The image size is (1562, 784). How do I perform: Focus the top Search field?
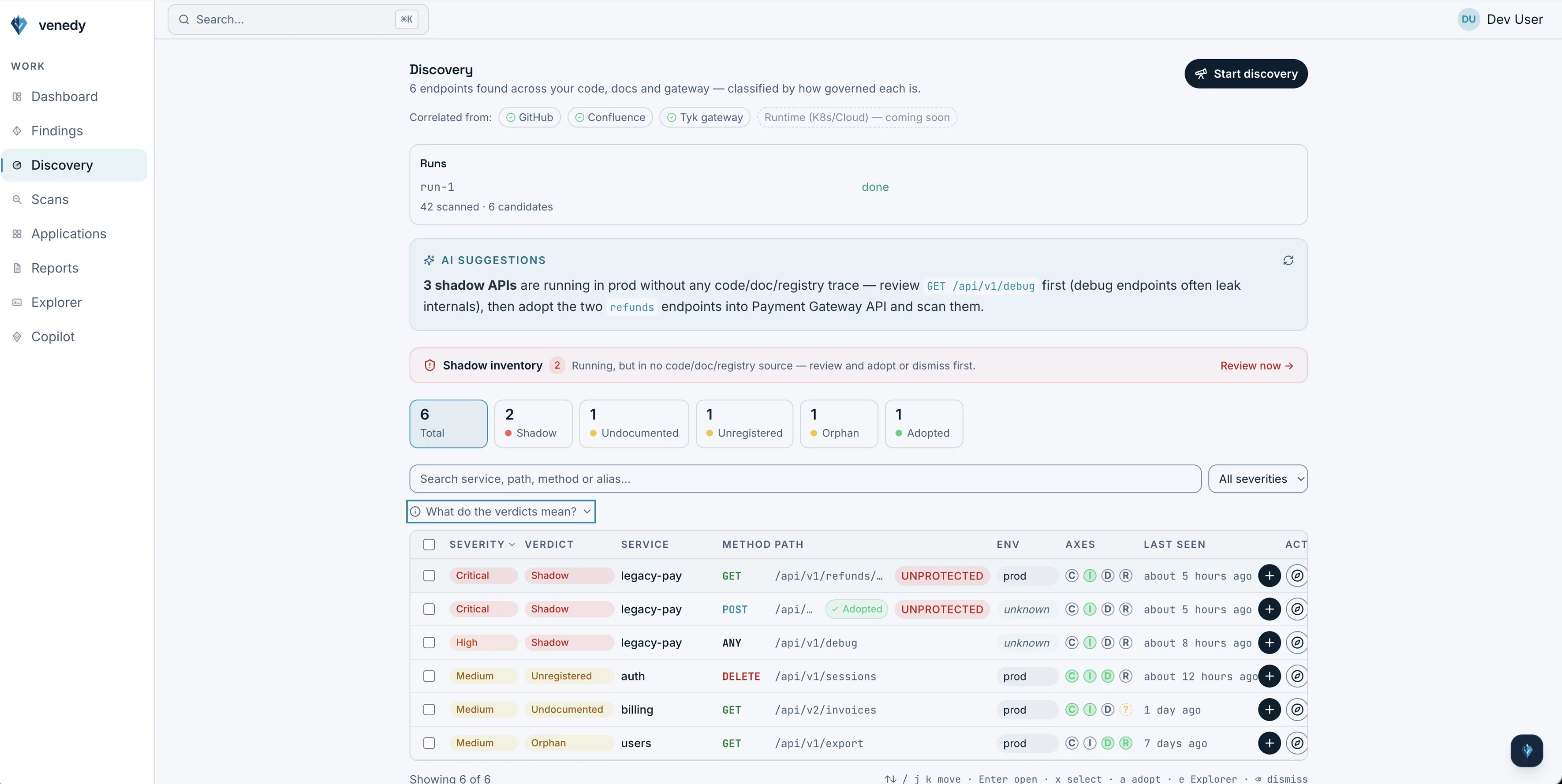click(298, 19)
